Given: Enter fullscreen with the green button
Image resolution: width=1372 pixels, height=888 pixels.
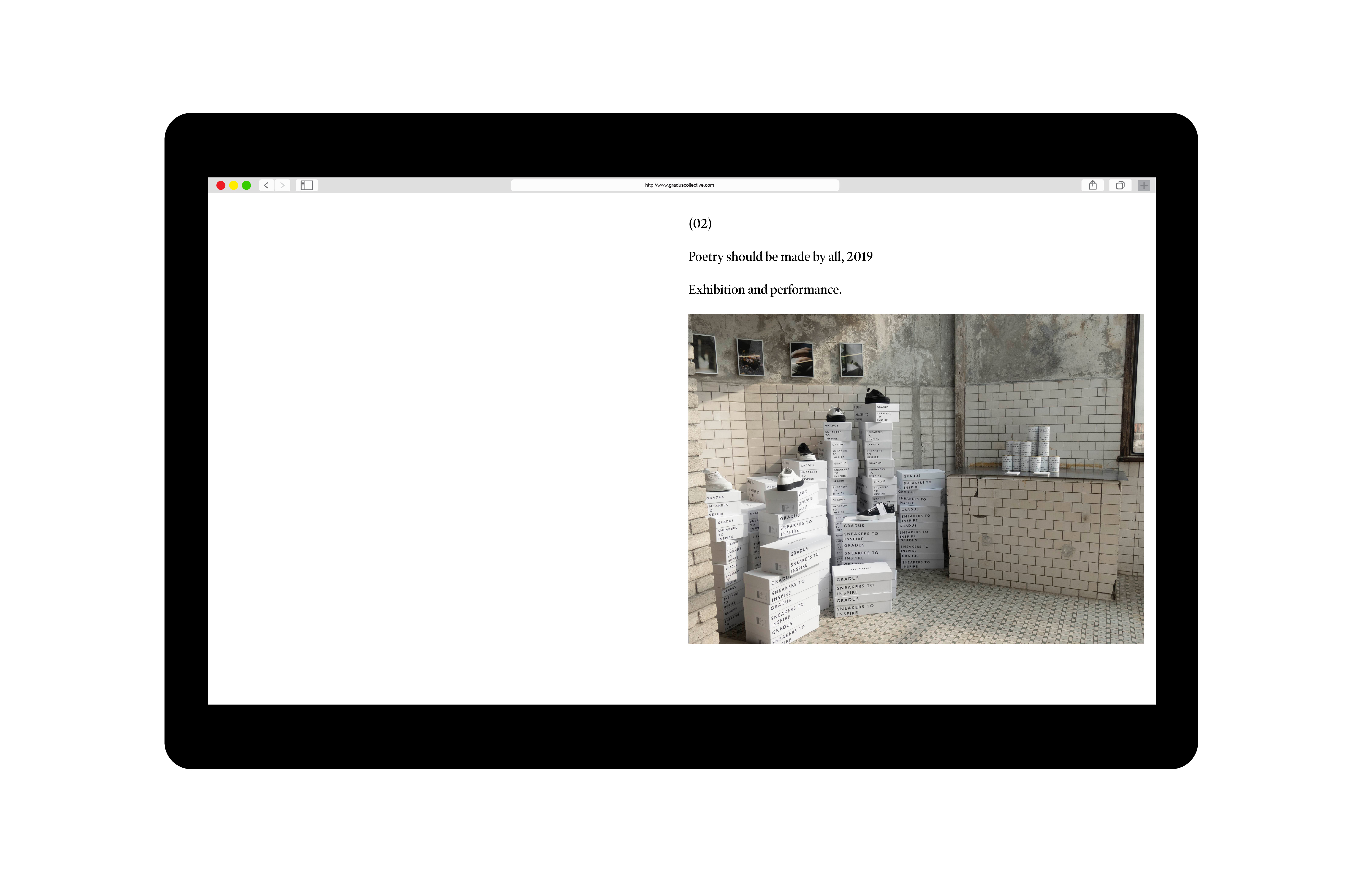Looking at the screenshot, I should (x=247, y=185).
